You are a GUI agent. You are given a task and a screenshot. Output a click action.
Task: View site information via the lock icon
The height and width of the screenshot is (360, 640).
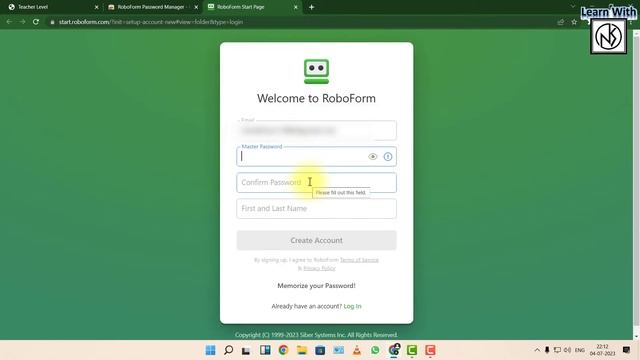pyautogui.click(x=52, y=22)
